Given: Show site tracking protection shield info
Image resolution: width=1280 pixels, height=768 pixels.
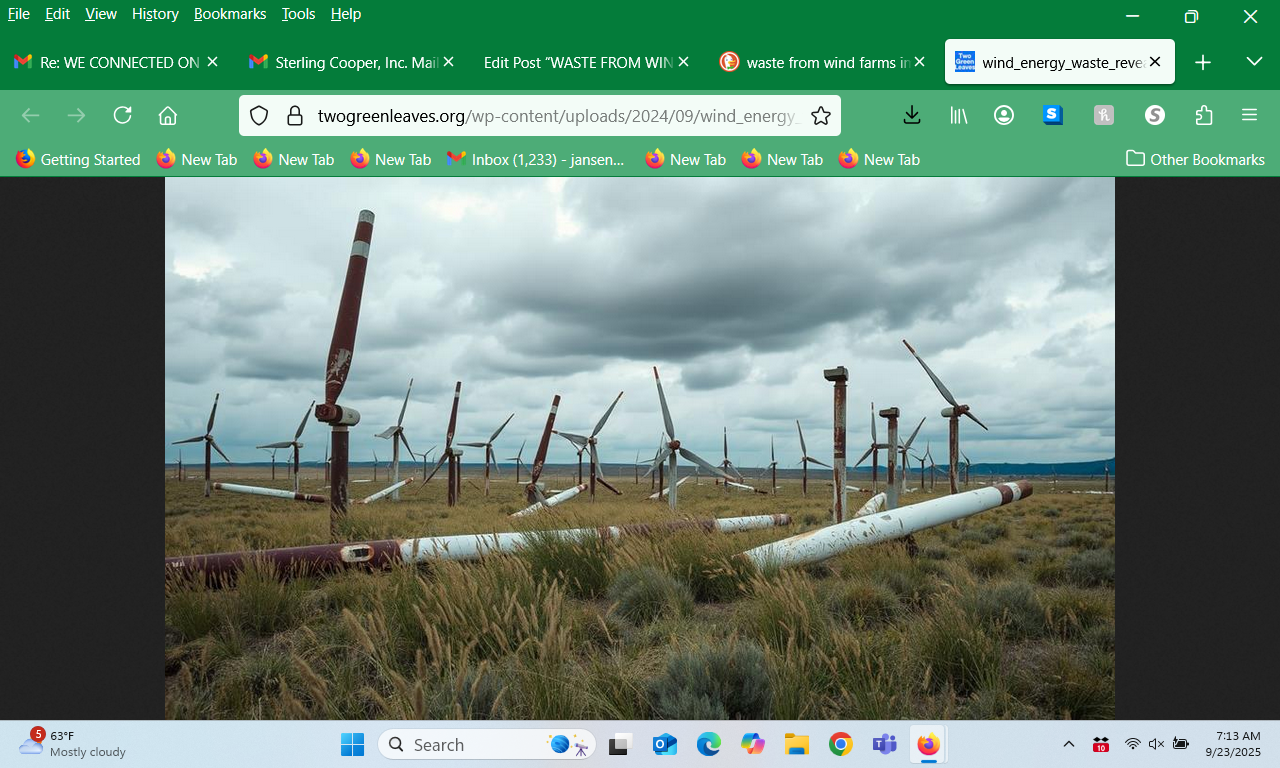Looking at the screenshot, I should pyautogui.click(x=259, y=116).
